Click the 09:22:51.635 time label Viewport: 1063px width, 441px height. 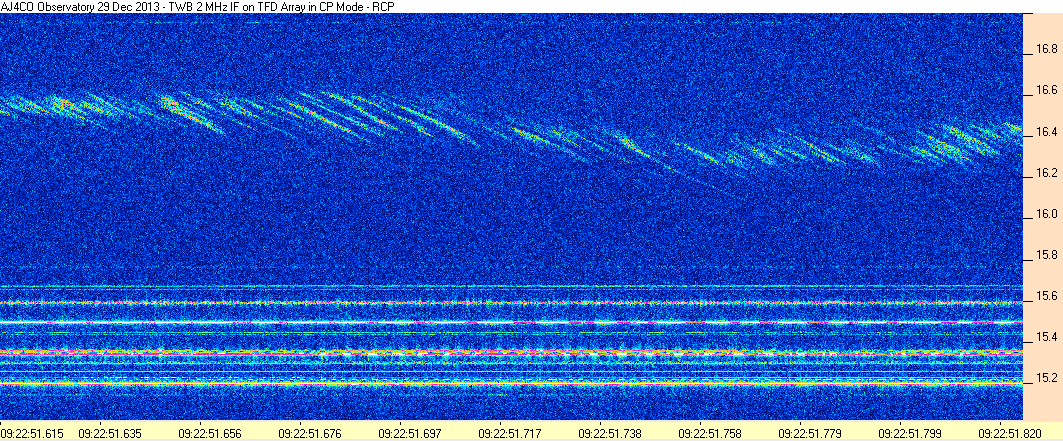coord(108,432)
